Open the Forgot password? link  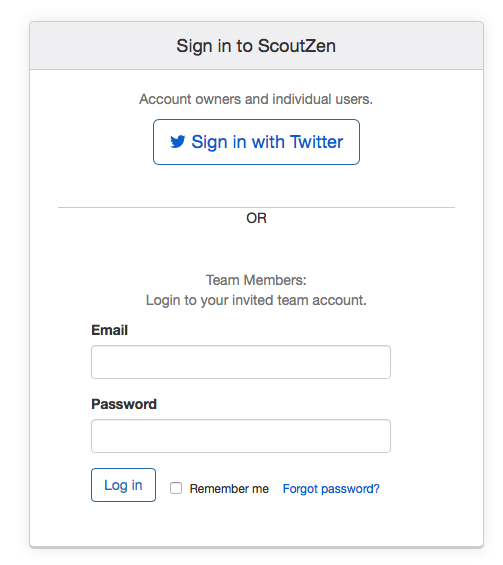[x=331, y=489]
